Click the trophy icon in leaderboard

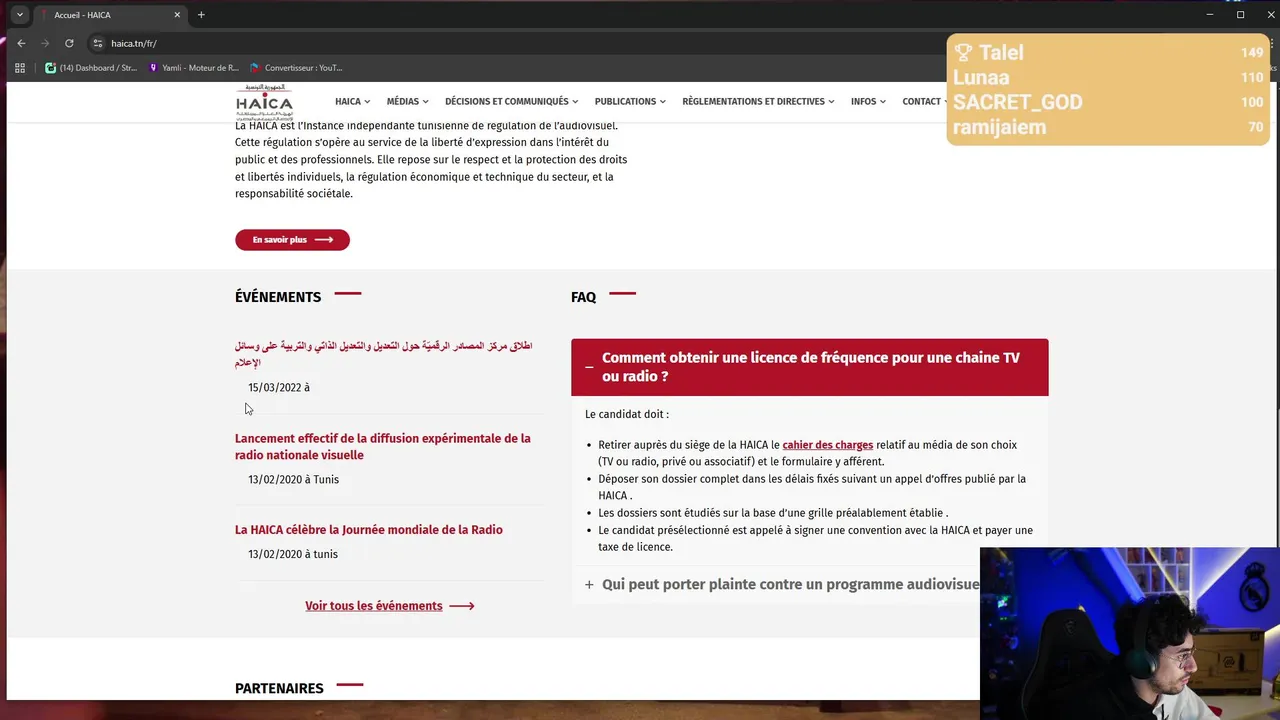(963, 53)
